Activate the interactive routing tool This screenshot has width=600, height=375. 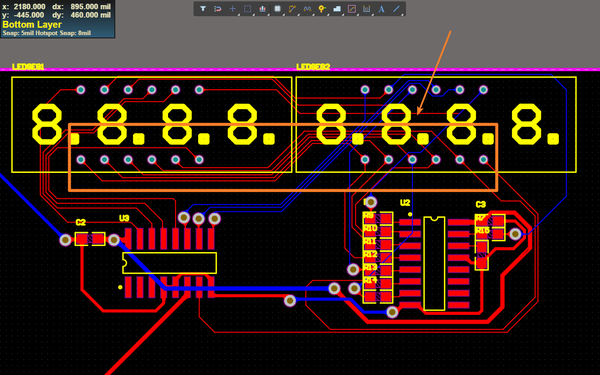(x=292, y=9)
